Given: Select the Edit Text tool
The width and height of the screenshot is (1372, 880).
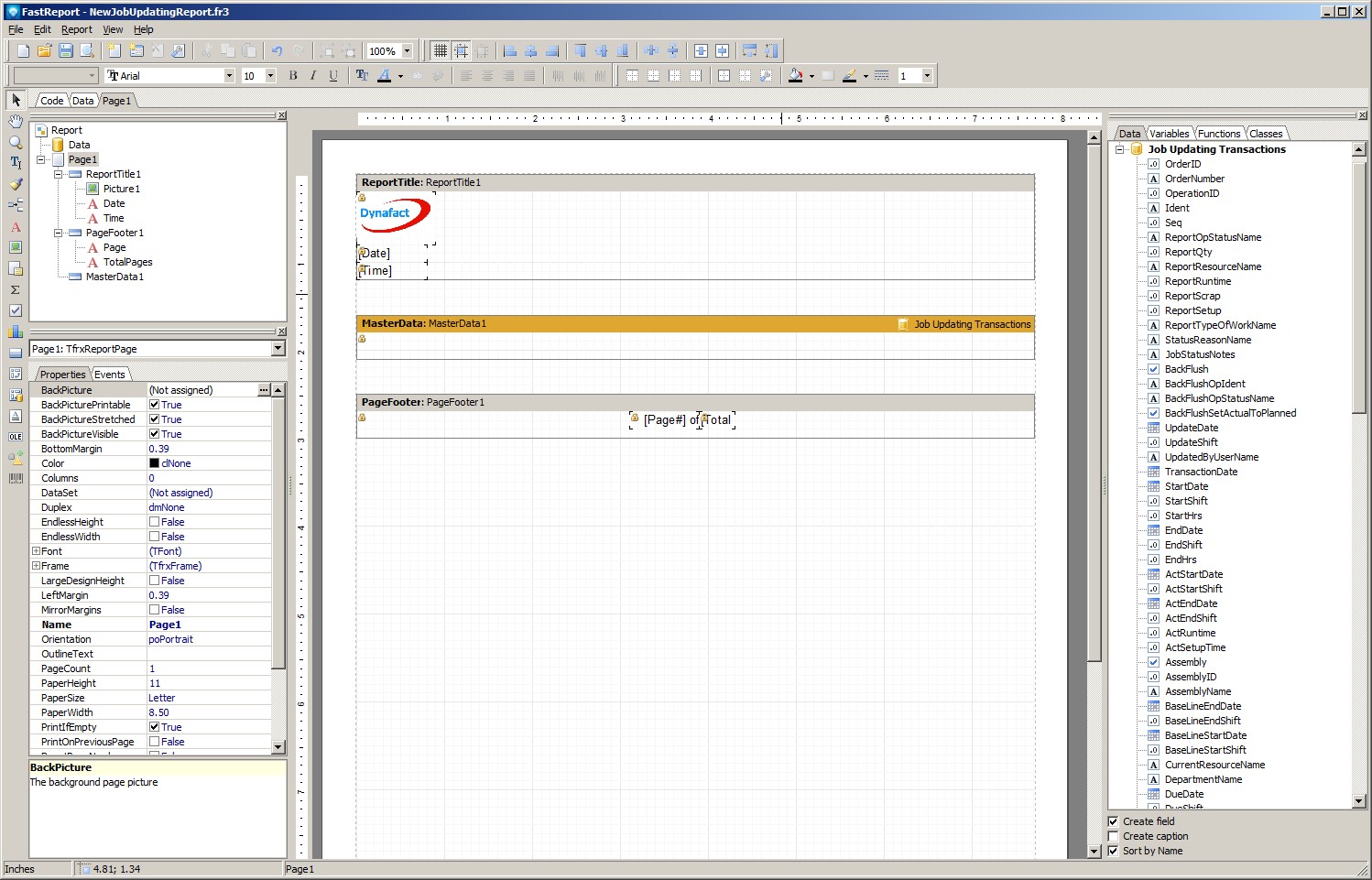Looking at the screenshot, I should coord(16,163).
